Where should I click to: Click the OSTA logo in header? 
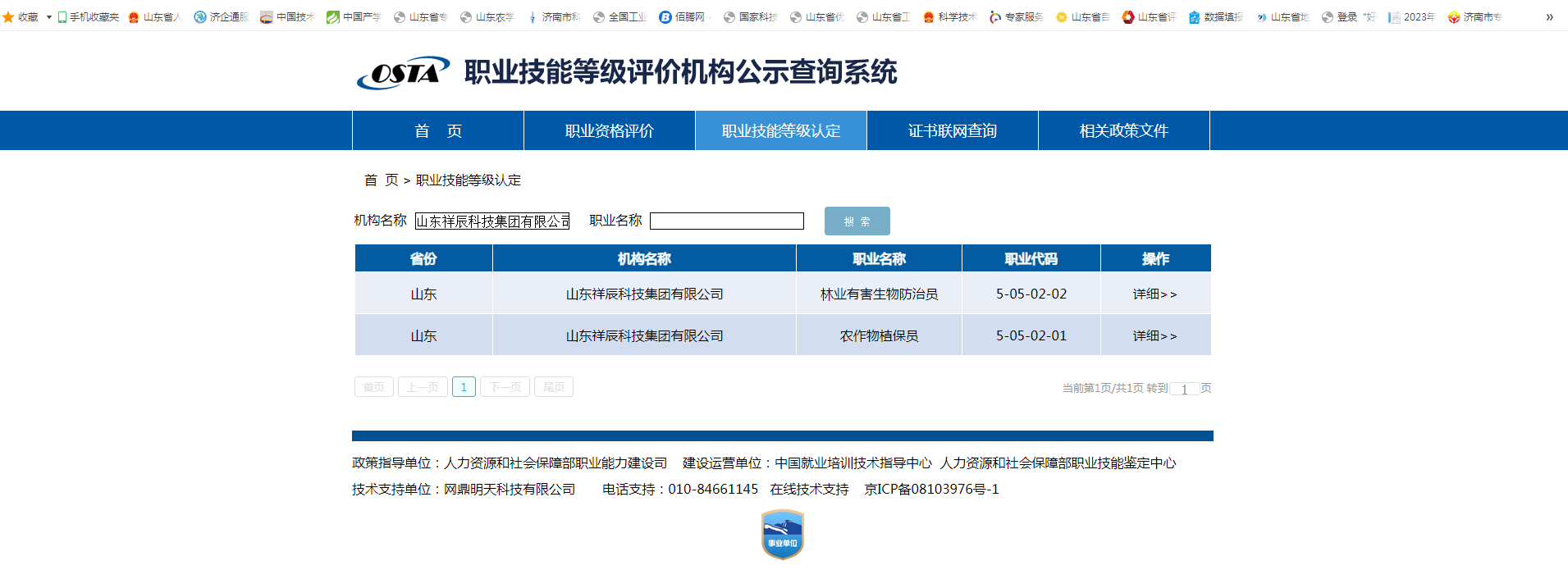pos(403,73)
